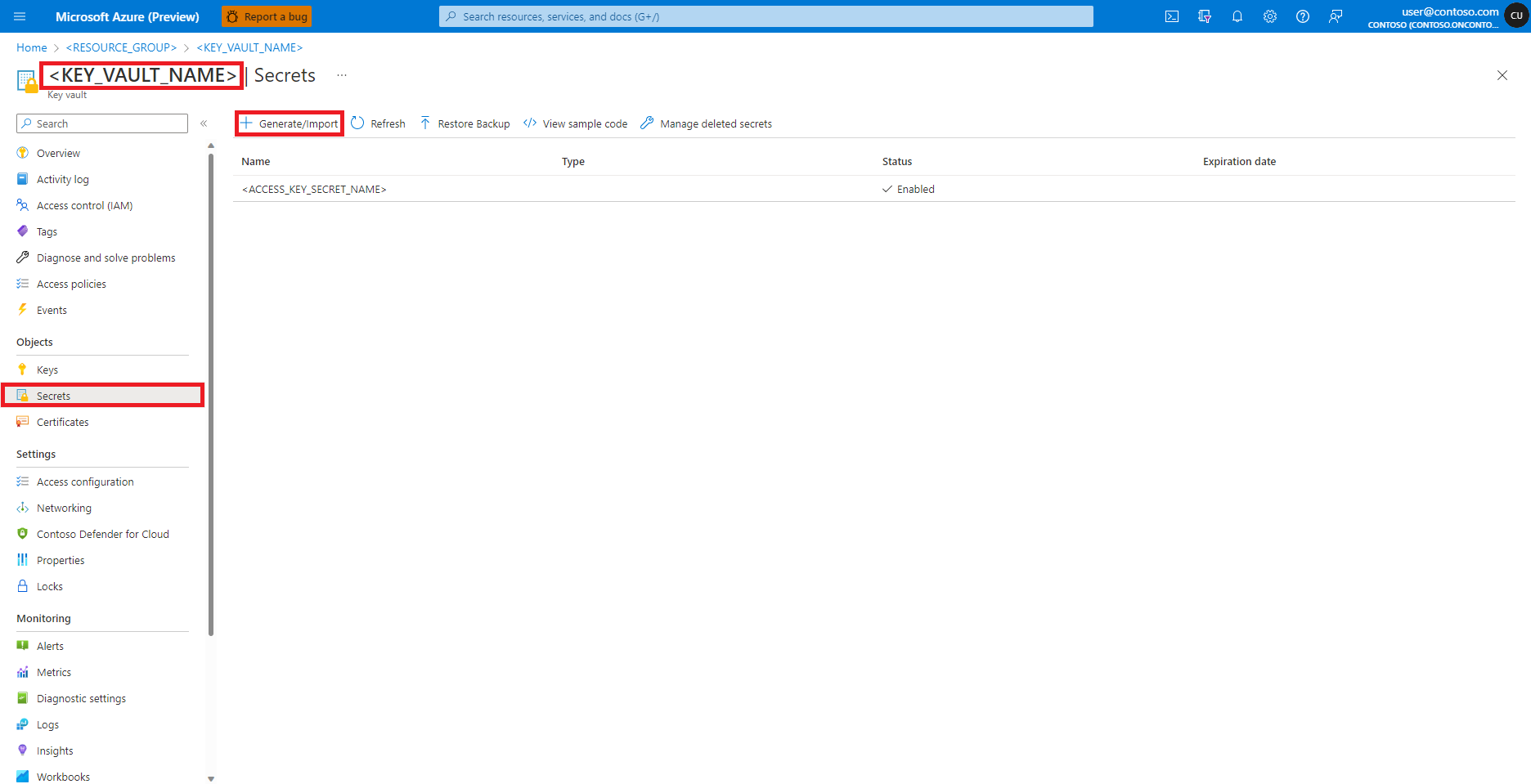Open the Certificates section
The image size is (1531, 784).
click(62, 422)
